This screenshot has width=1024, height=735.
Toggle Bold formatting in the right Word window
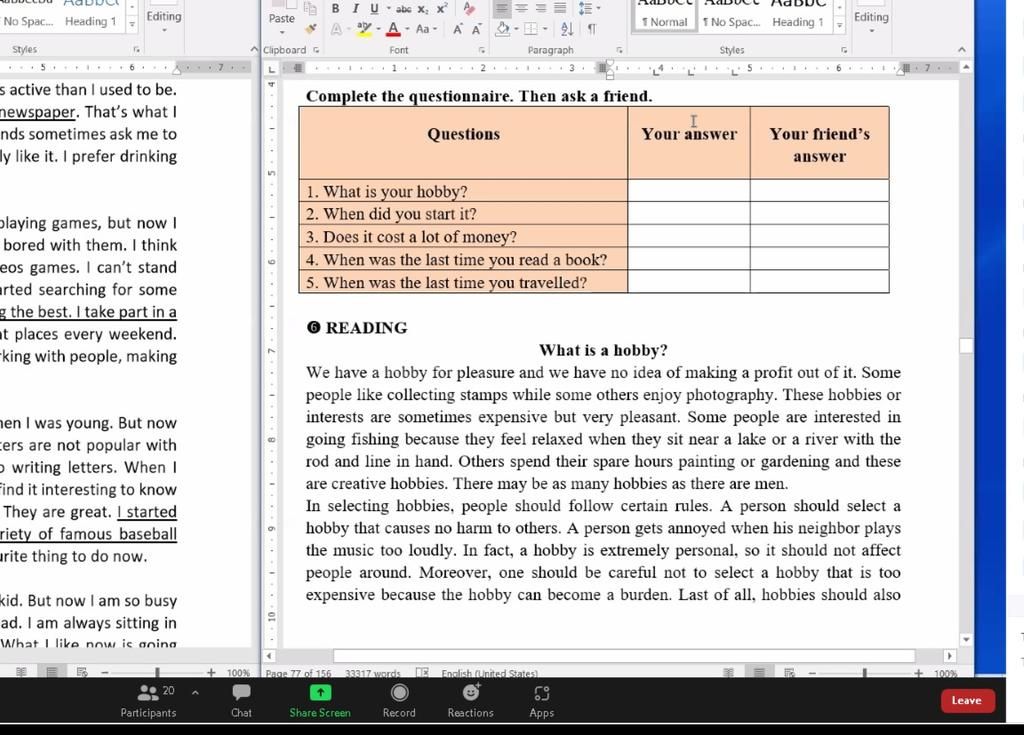tap(335, 8)
